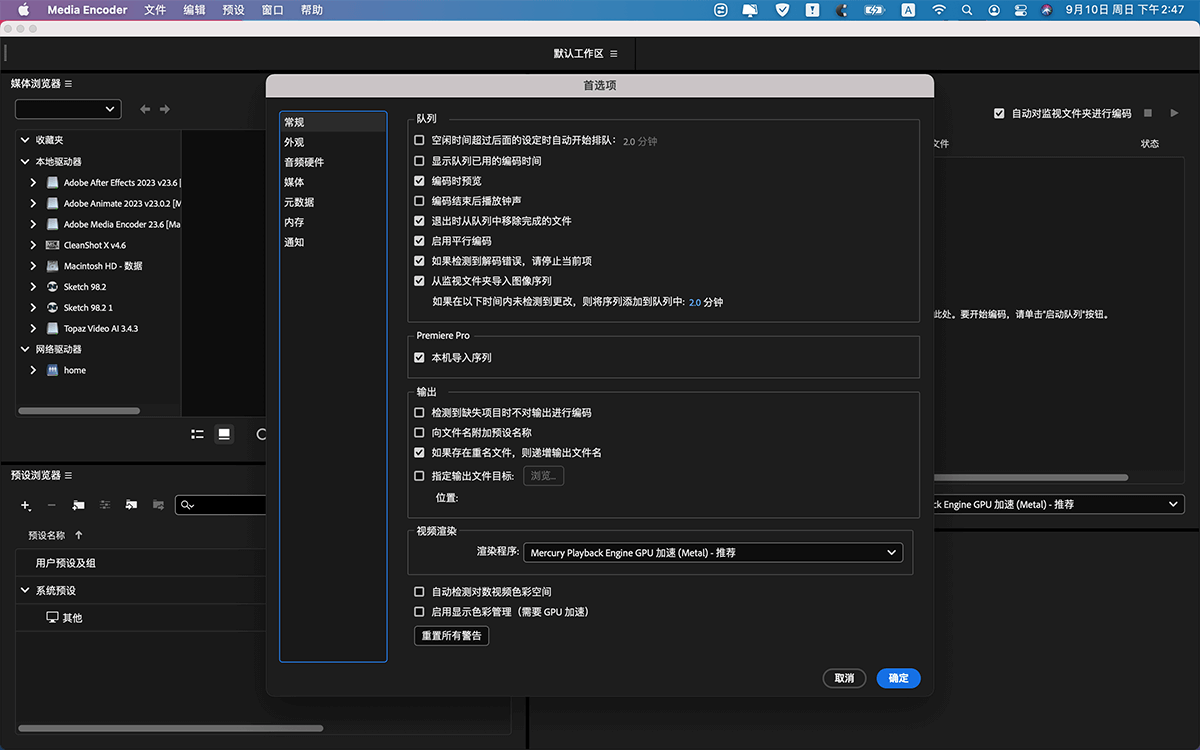Click the delete preset minus icon

(x=52, y=506)
